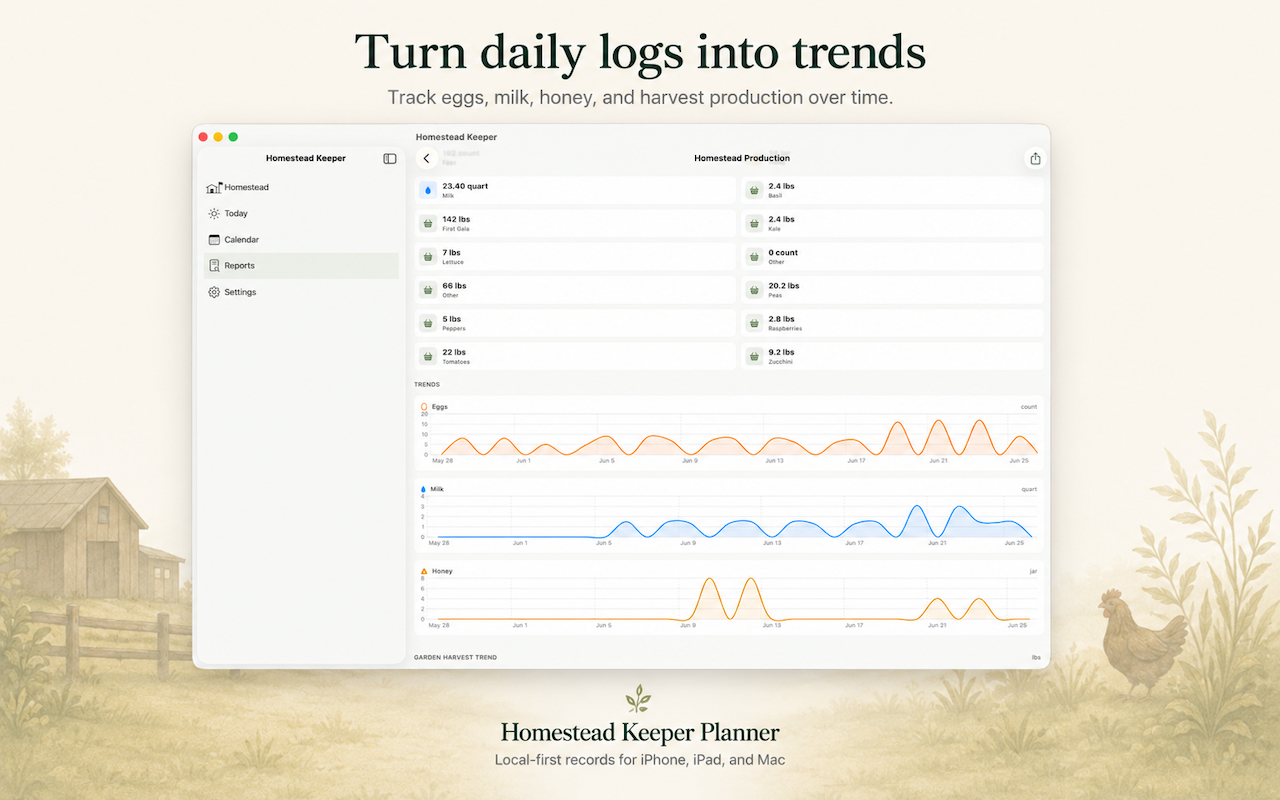Image resolution: width=1280 pixels, height=800 pixels.
Task: Click the '20.2 lbs' Peas value
Action: click(x=784, y=286)
